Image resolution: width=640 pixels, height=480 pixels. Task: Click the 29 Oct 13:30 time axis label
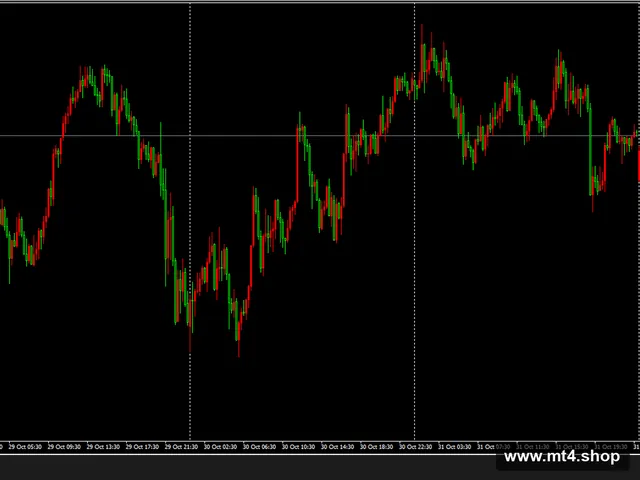tap(103, 447)
